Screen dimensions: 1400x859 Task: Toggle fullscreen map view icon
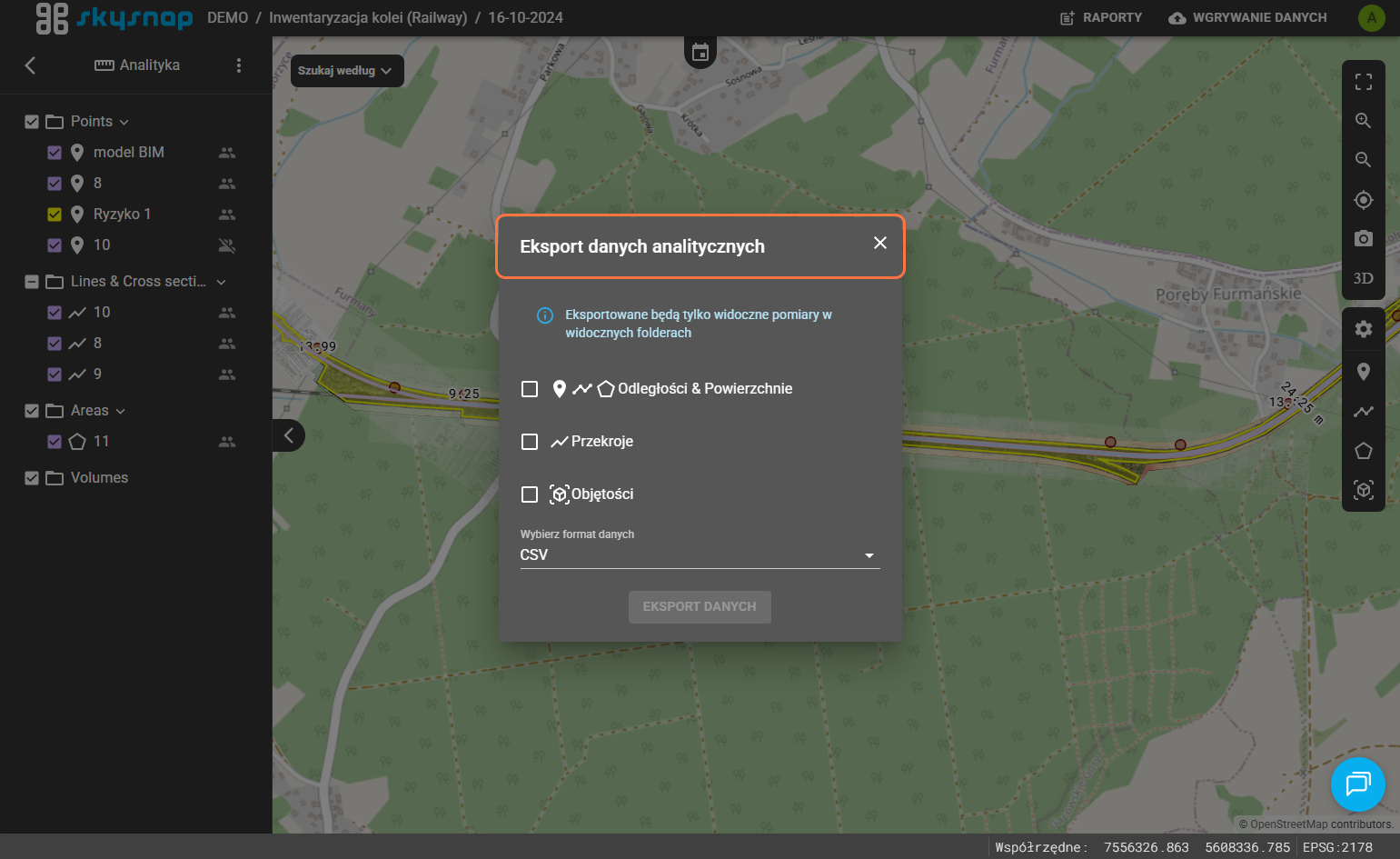click(1363, 82)
